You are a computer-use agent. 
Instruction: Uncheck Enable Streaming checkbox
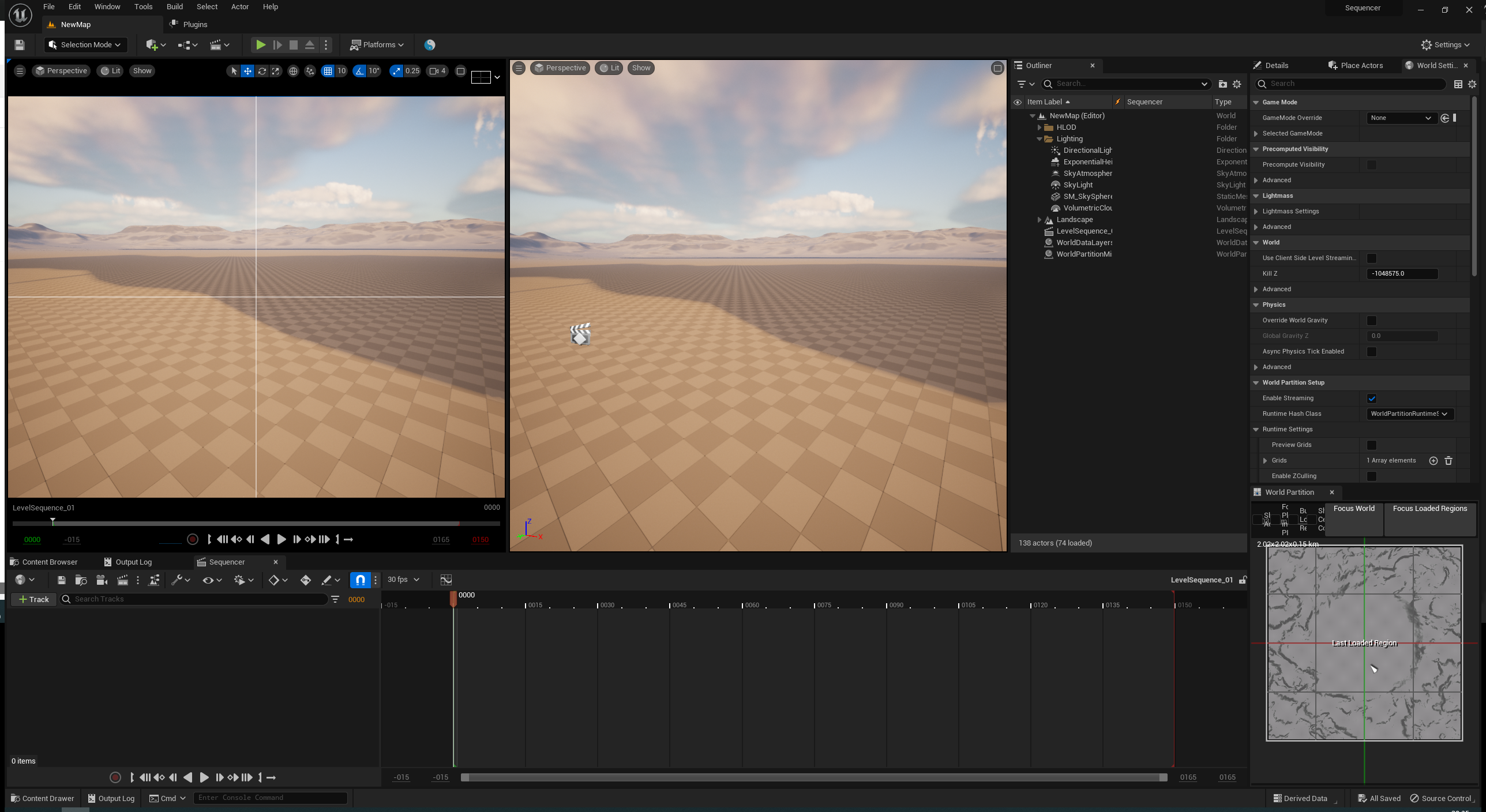1372,399
